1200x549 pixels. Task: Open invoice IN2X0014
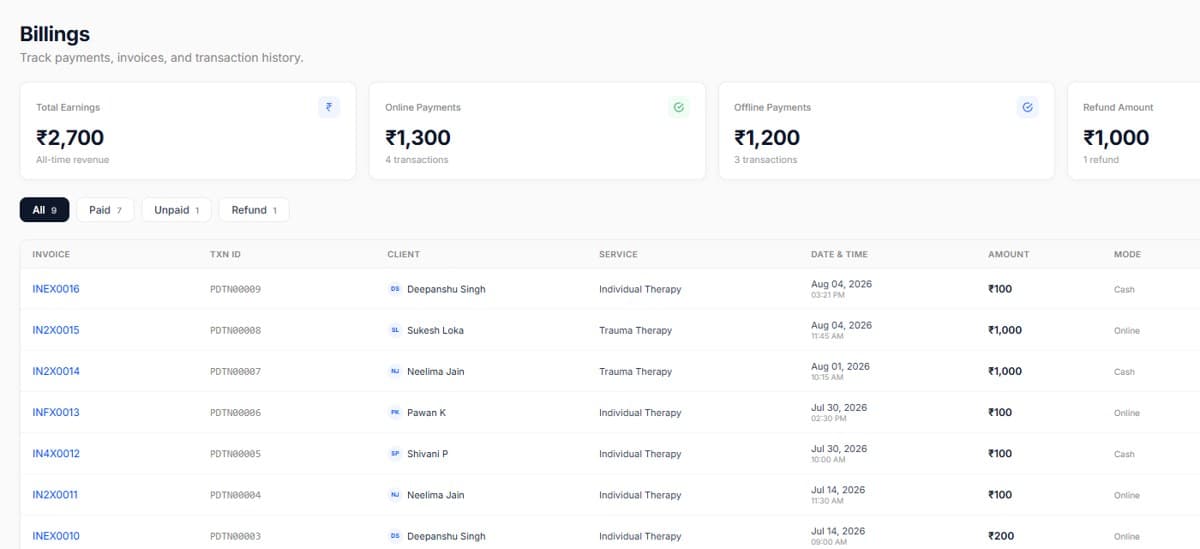pos(56,371)
